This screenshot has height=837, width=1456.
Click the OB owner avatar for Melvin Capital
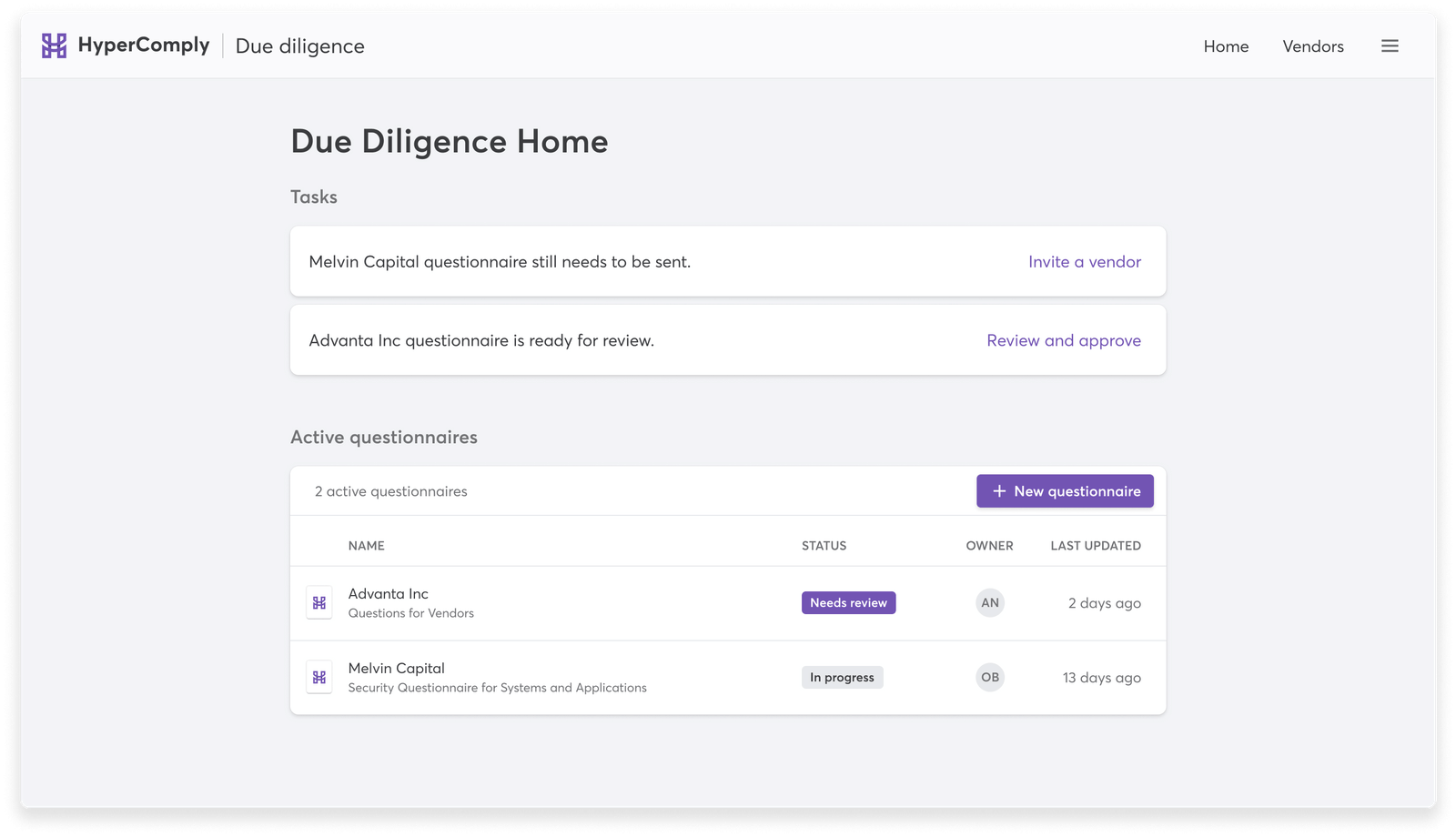[990, 677]
